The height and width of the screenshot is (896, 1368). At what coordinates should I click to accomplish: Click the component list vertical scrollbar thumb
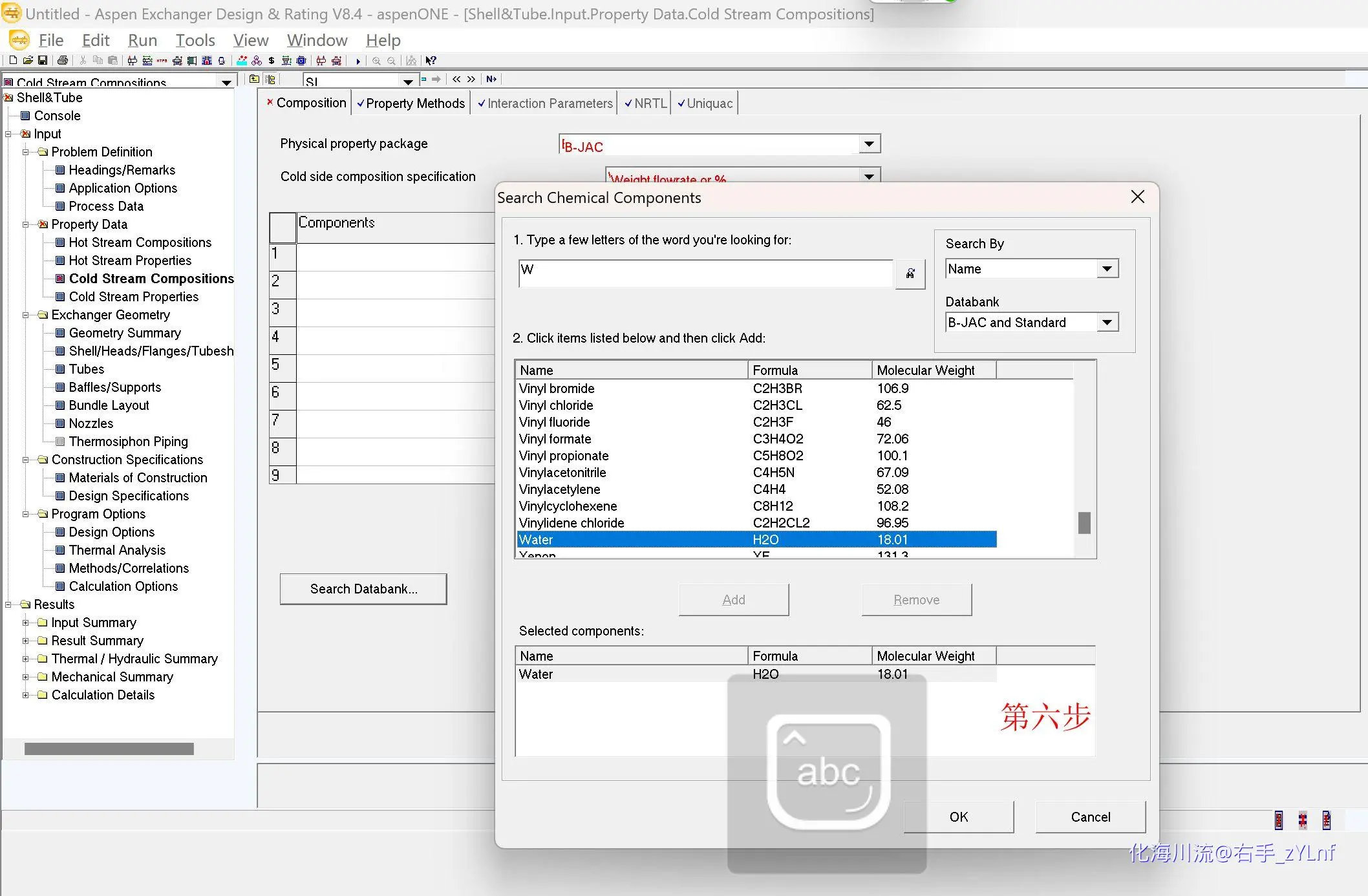tap(1084, 523)
